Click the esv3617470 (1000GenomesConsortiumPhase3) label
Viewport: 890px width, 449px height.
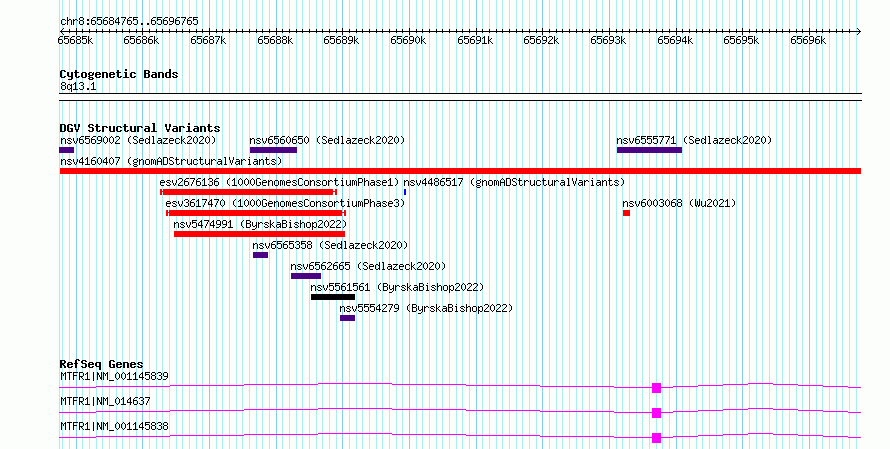286,203
